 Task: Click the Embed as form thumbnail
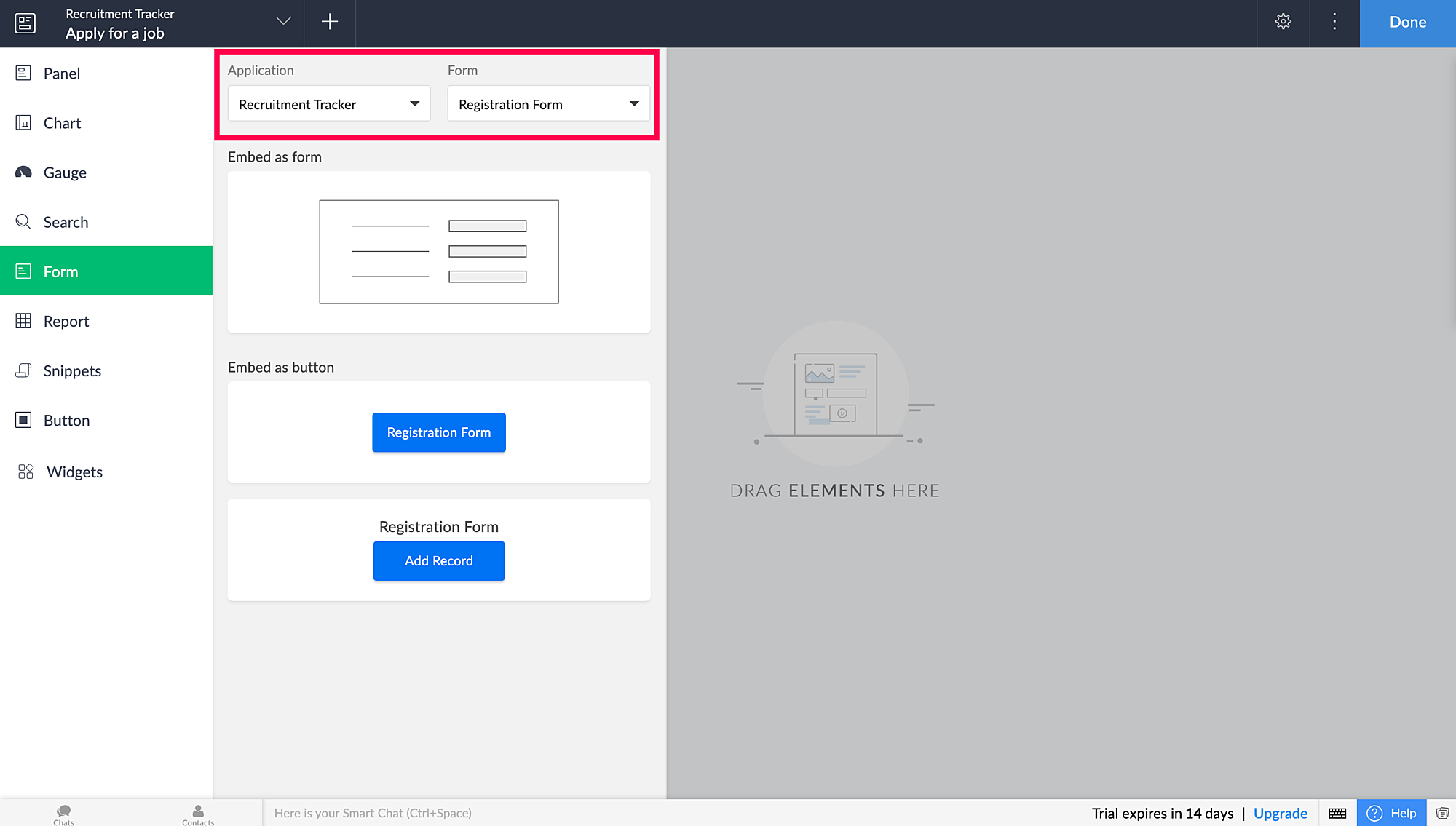438,252
